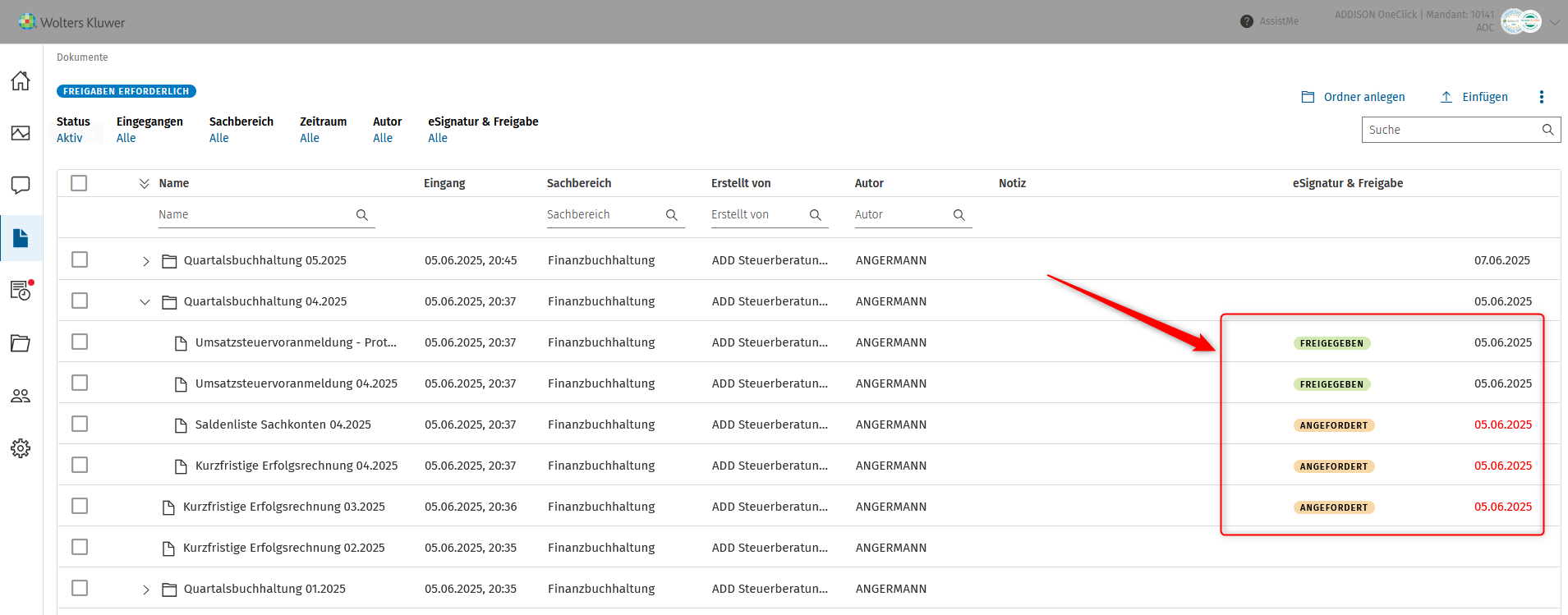Image resolution: width=1568 pixels, height=615 pixels.
Task: Open the Zeitraum filter dropdown
Action: coord(324,130)
